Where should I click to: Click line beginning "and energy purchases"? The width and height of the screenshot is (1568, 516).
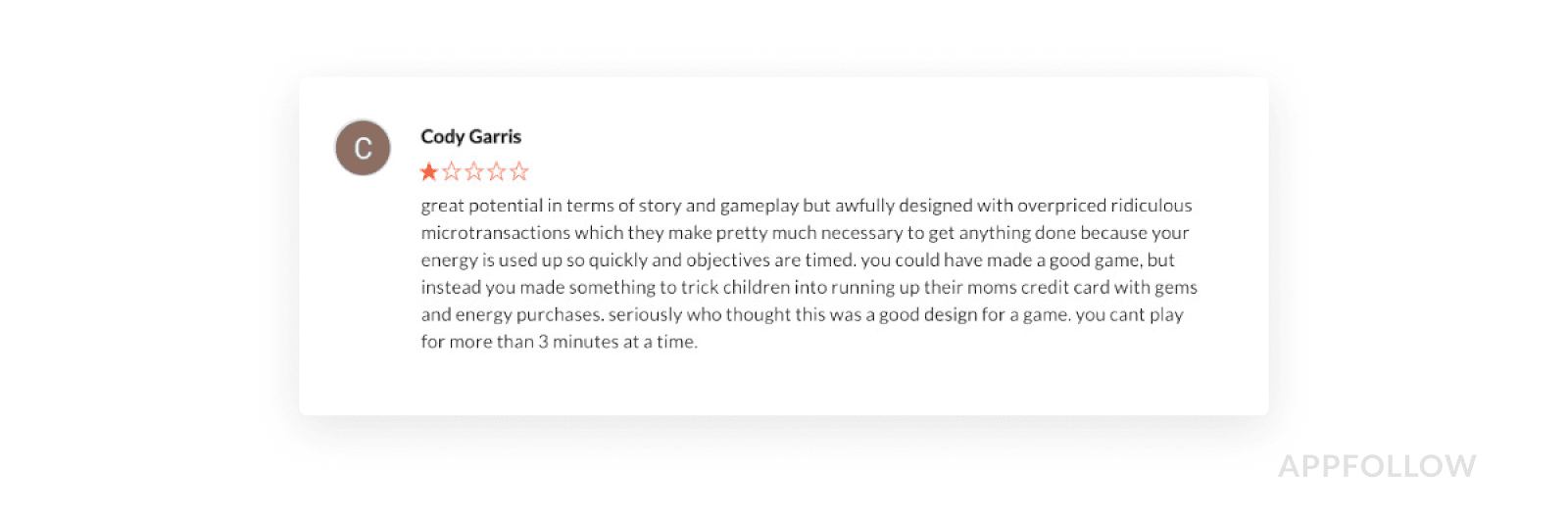coord(802,315)
